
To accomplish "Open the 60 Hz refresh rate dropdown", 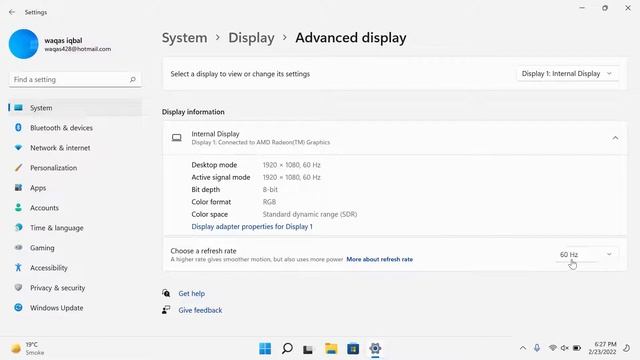I will click(x=587, y=254).
